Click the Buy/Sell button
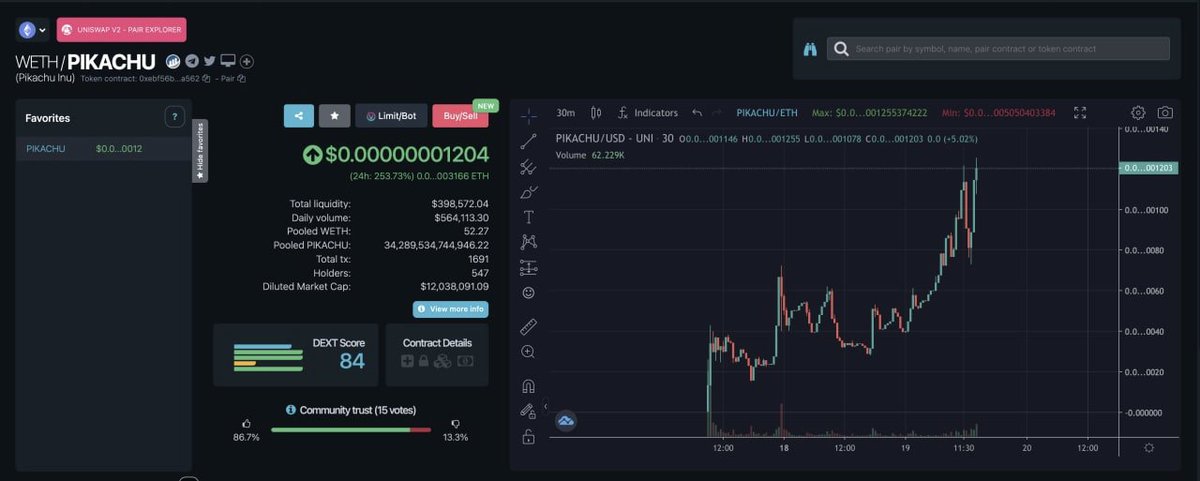Screen dimensions: 1200x481 (460, 115)
